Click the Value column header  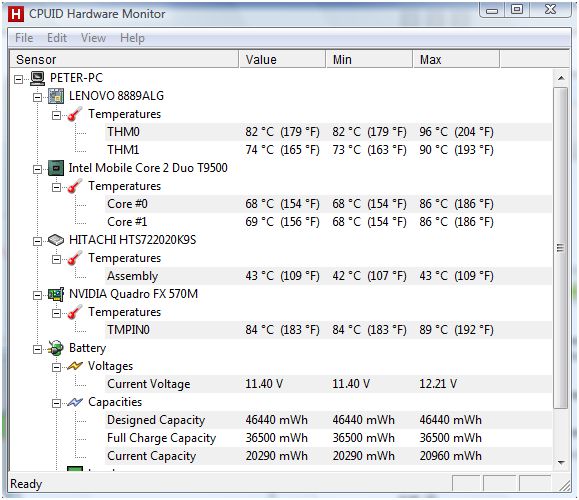[282, 59]
